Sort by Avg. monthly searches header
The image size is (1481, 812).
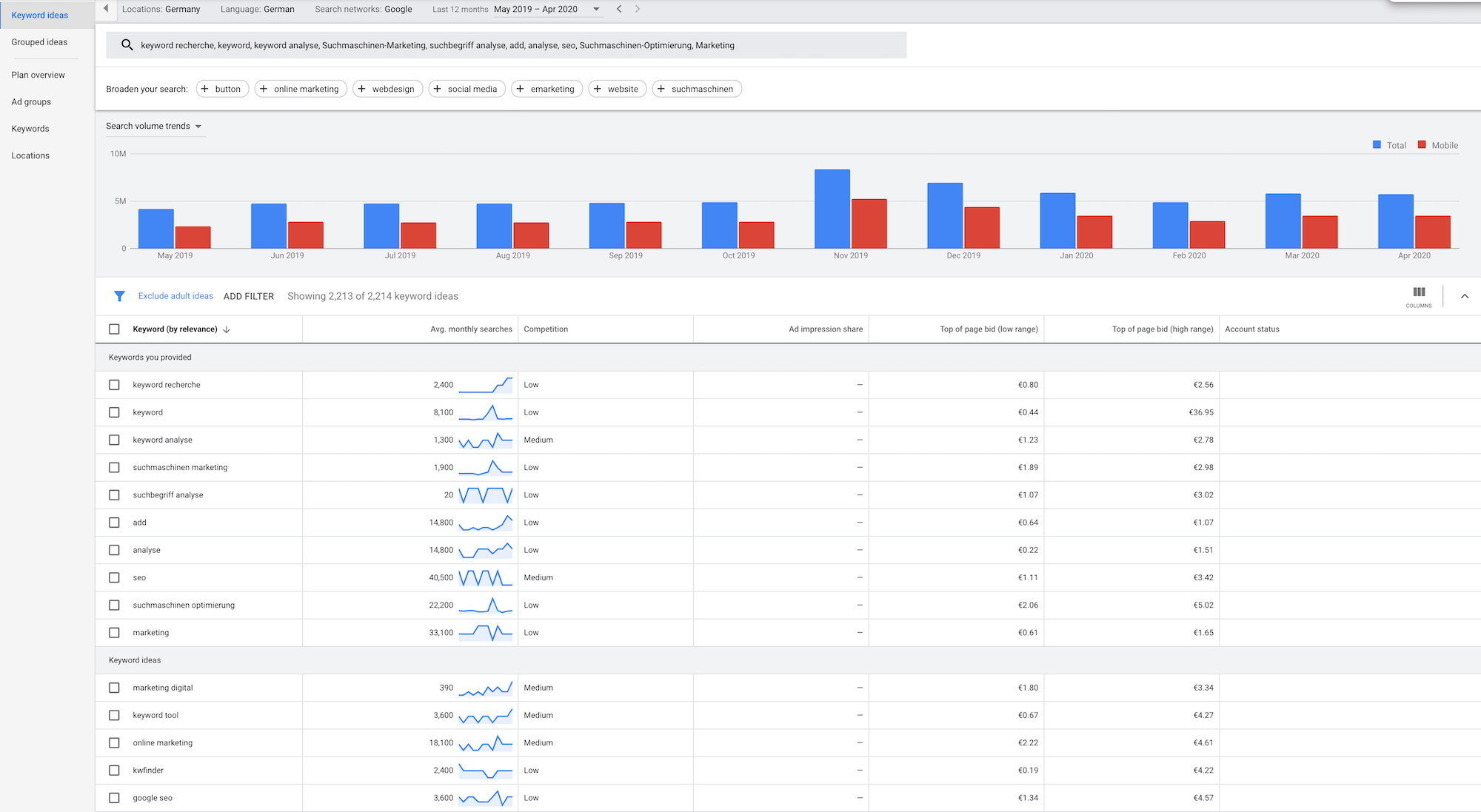[471, 329]
